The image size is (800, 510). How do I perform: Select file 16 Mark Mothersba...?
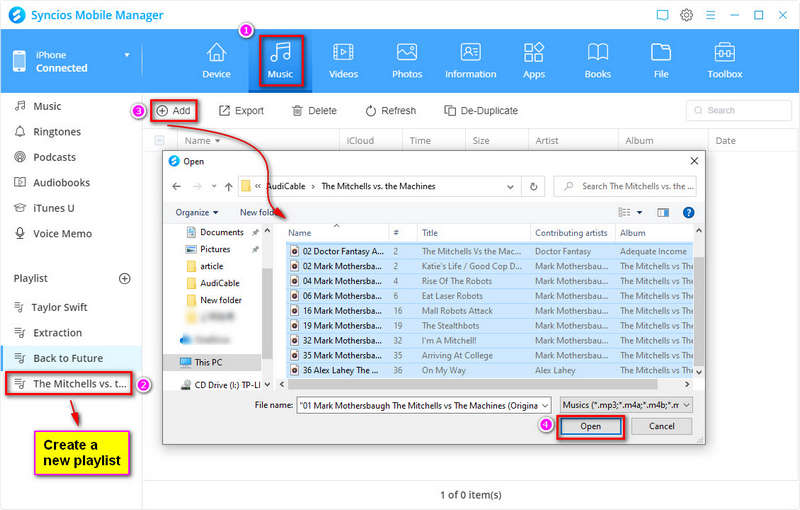coord(342,311)
